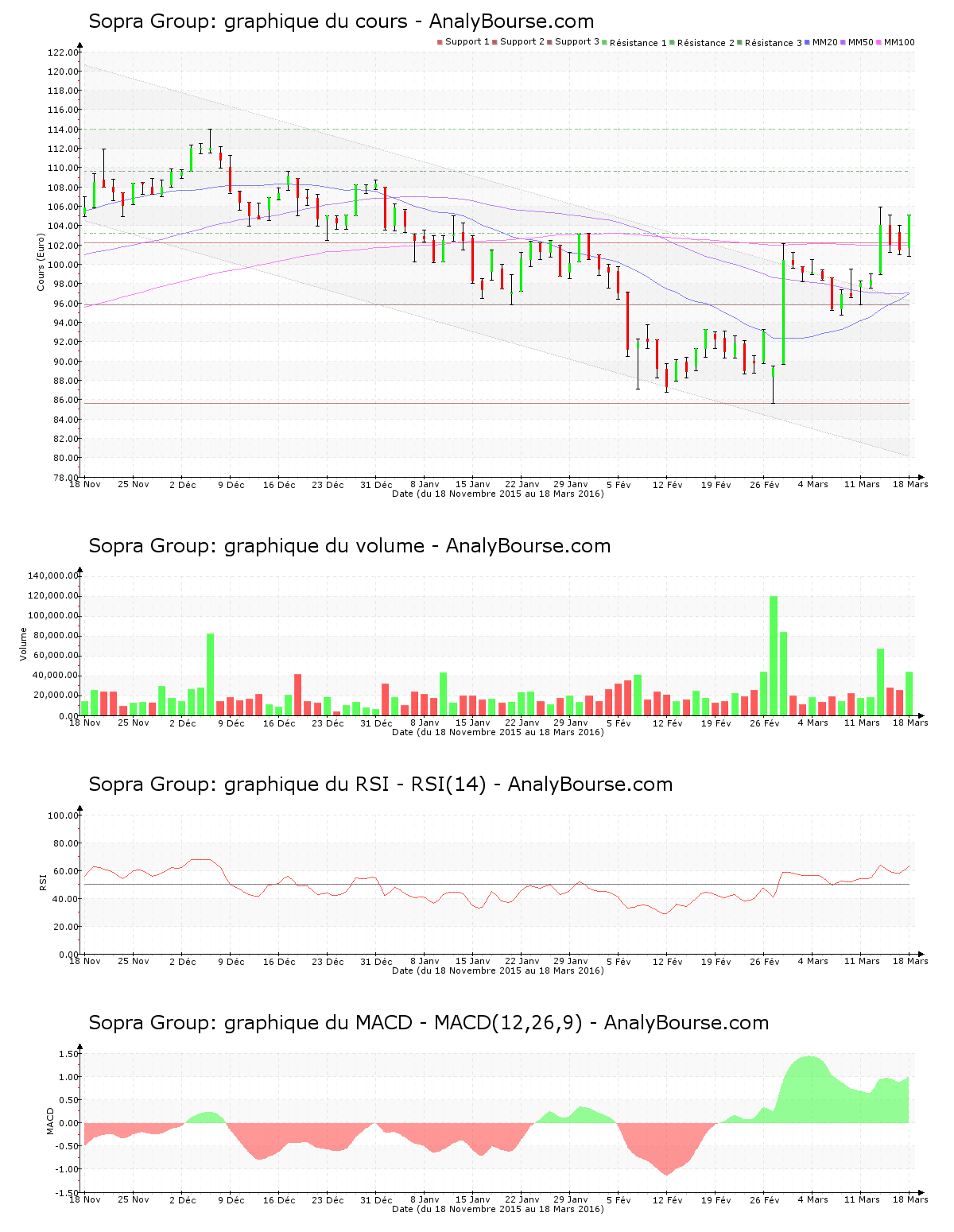Click the 1.50 value on MACD axis
954x1232 pixels.
coord(68,1054)
